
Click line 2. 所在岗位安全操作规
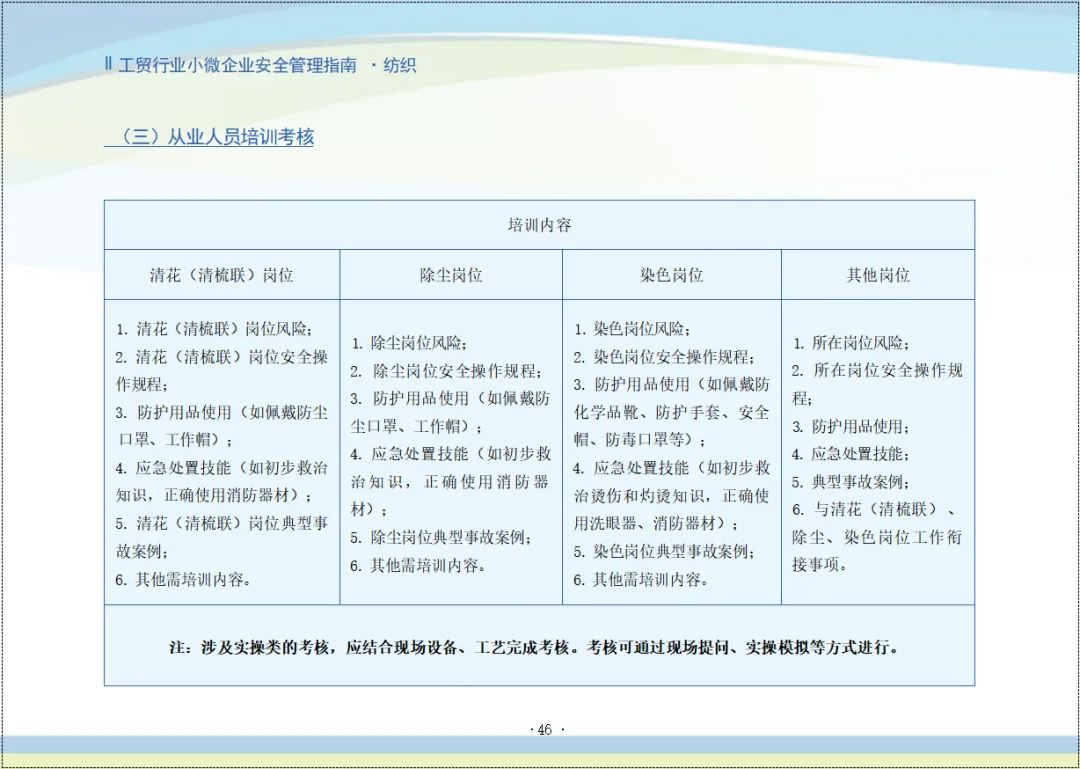[x=878, y=371]
